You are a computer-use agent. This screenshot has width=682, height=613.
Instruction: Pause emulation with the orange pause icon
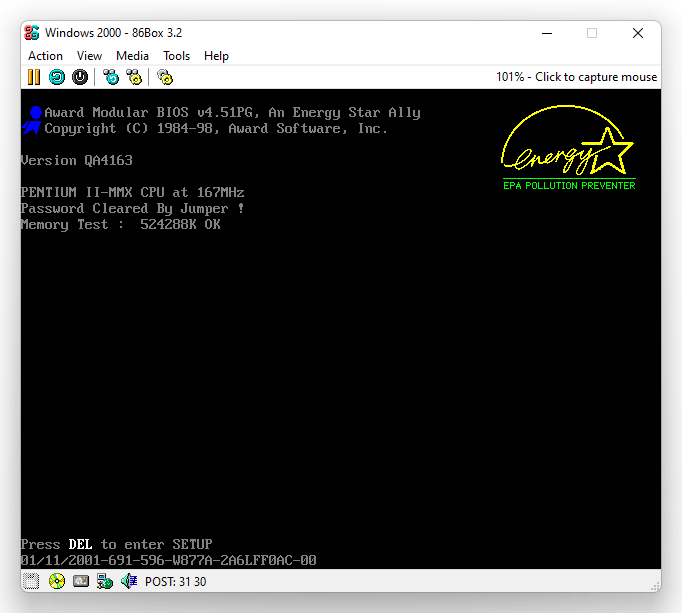(x=33, y=77)
